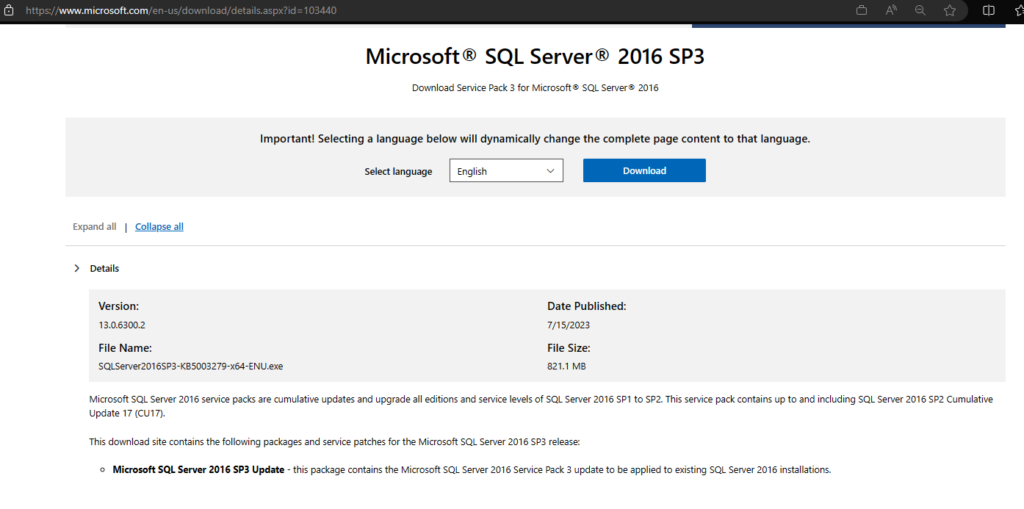Open the Select language dropdown
1024x509 pixels.
[506, 171]
